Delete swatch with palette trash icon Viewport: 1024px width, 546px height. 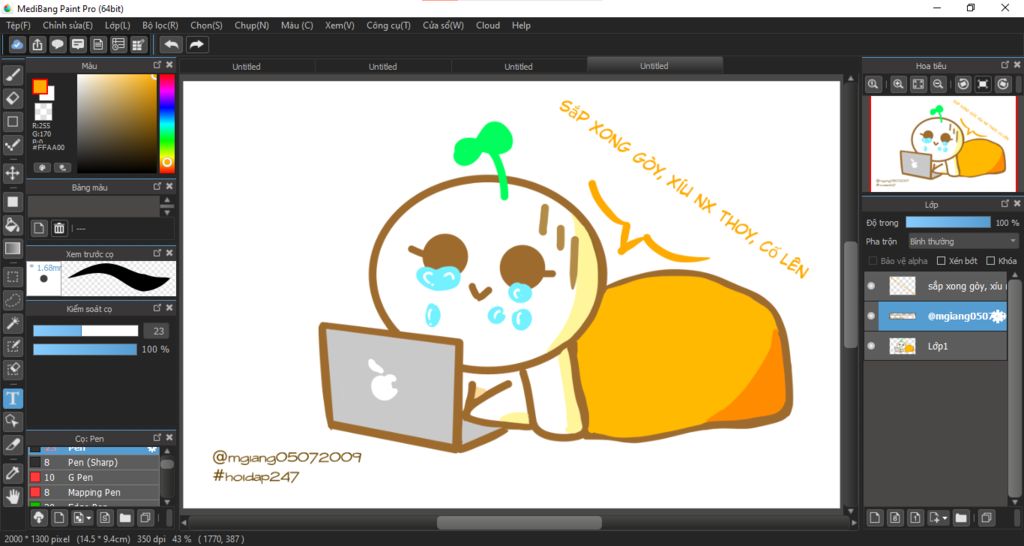coord(59,228)
